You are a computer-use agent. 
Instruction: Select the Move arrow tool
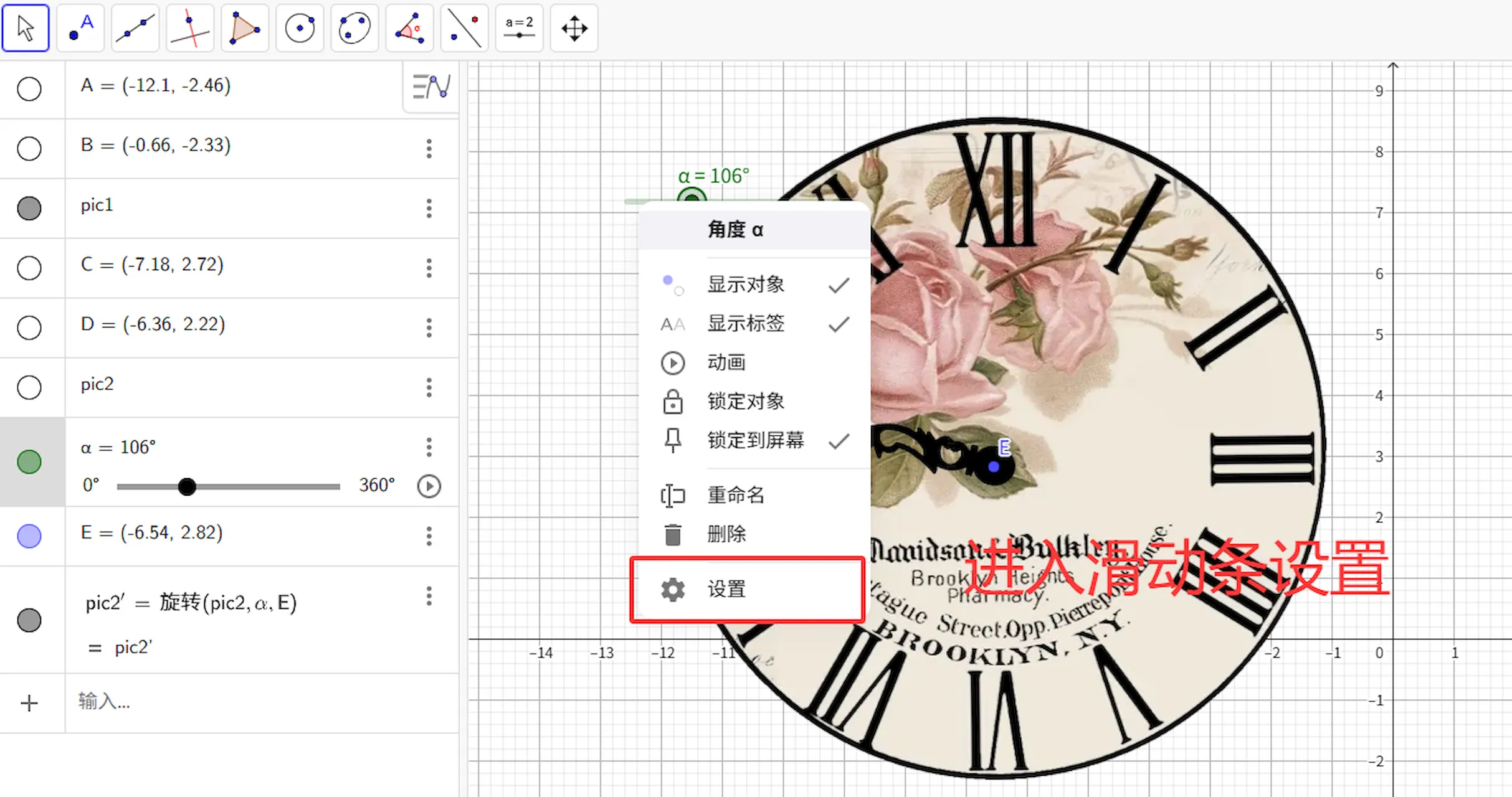coord(26,29)
